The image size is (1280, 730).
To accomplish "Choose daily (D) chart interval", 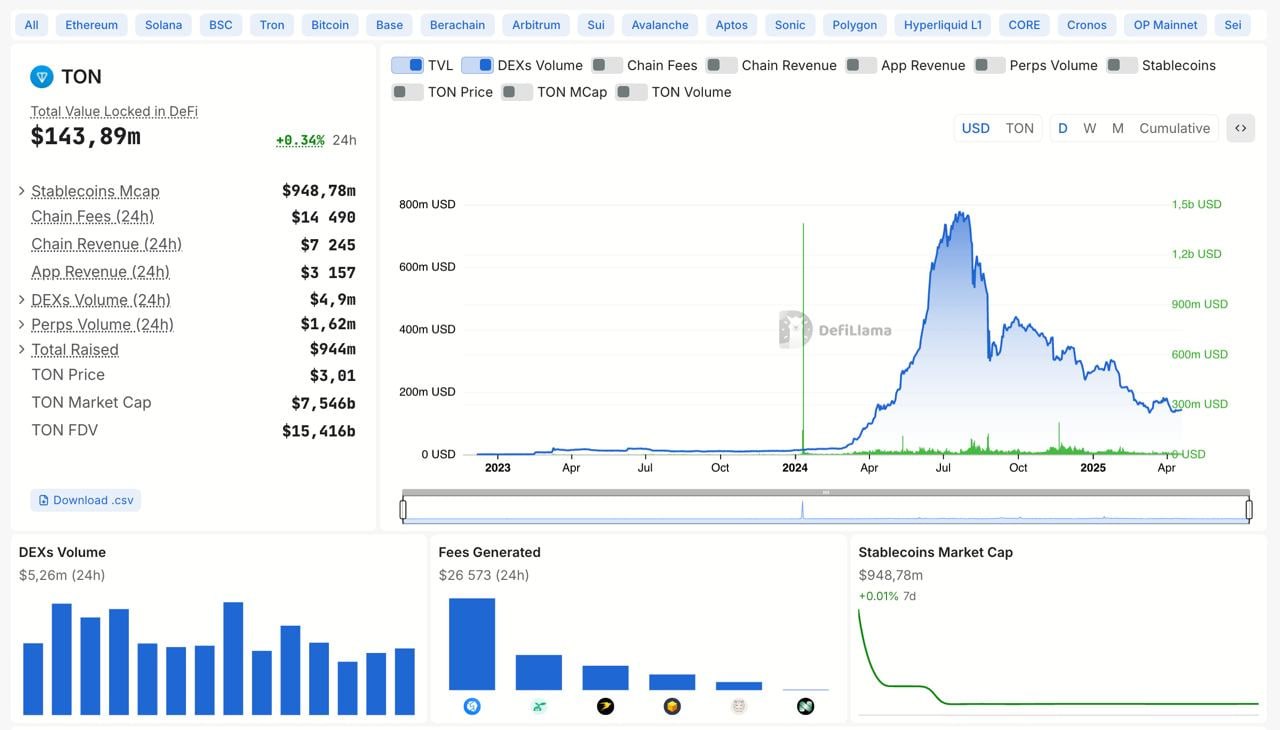I will click(1063, 128).
